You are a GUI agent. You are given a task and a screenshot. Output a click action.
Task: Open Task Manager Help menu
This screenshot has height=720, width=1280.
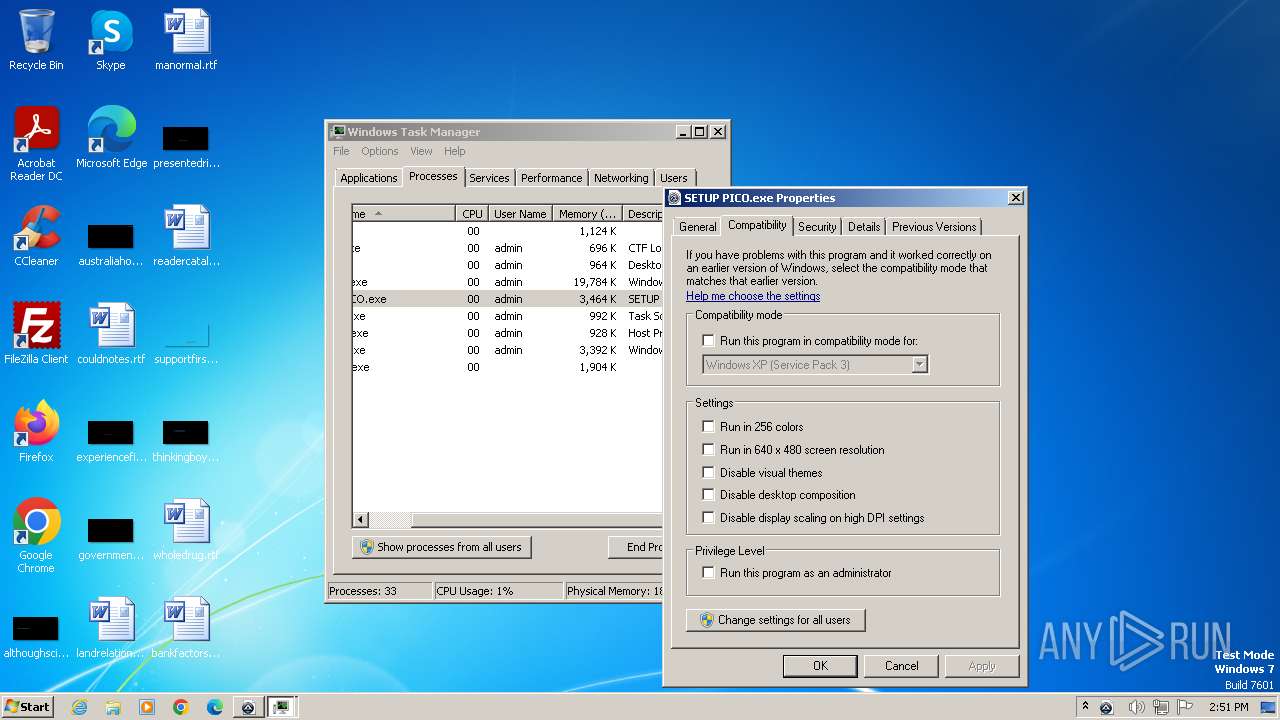[x=455, y=151]
